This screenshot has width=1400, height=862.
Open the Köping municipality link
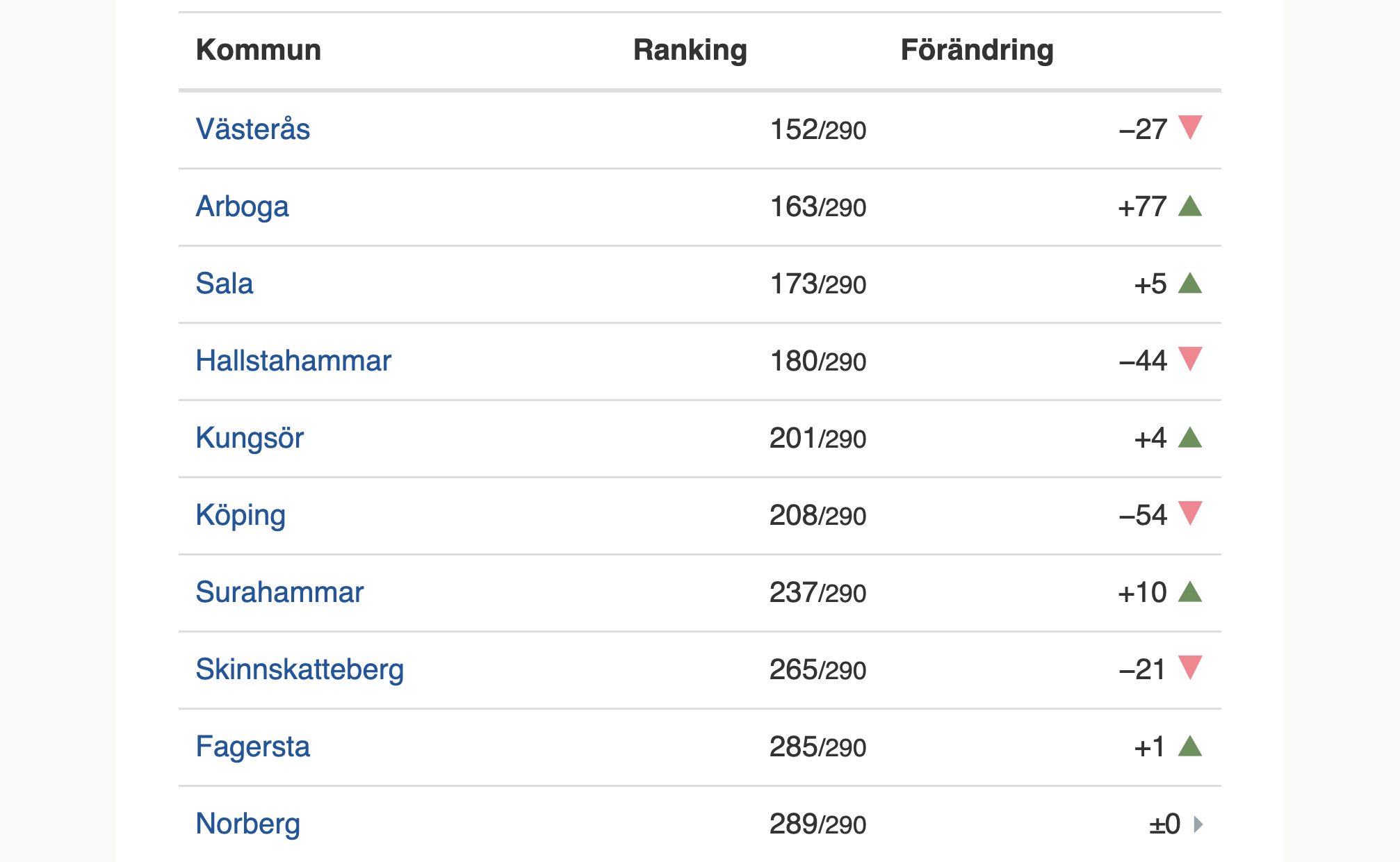click(x=241, y=515)
